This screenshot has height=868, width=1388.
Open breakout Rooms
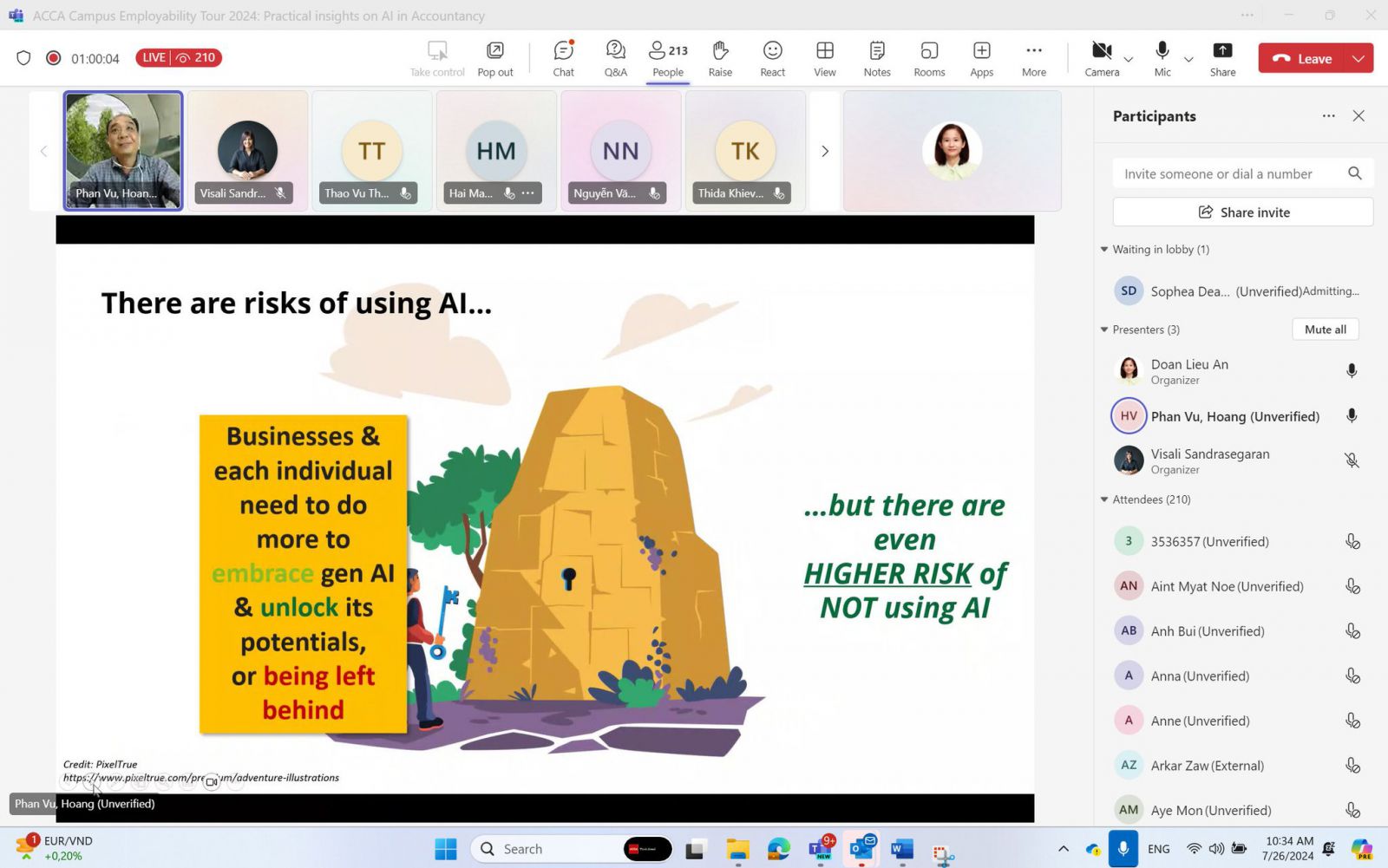click(x=929, y=58)
